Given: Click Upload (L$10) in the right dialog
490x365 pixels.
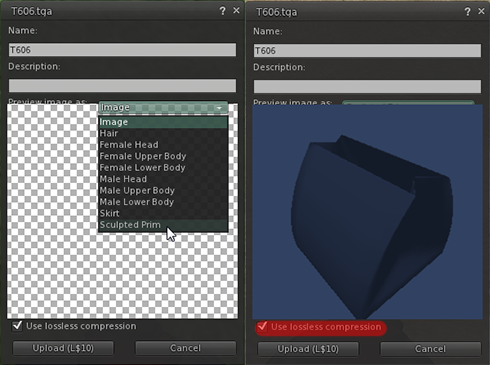Looking at the screenshot, I should click(x=308, y=349).
